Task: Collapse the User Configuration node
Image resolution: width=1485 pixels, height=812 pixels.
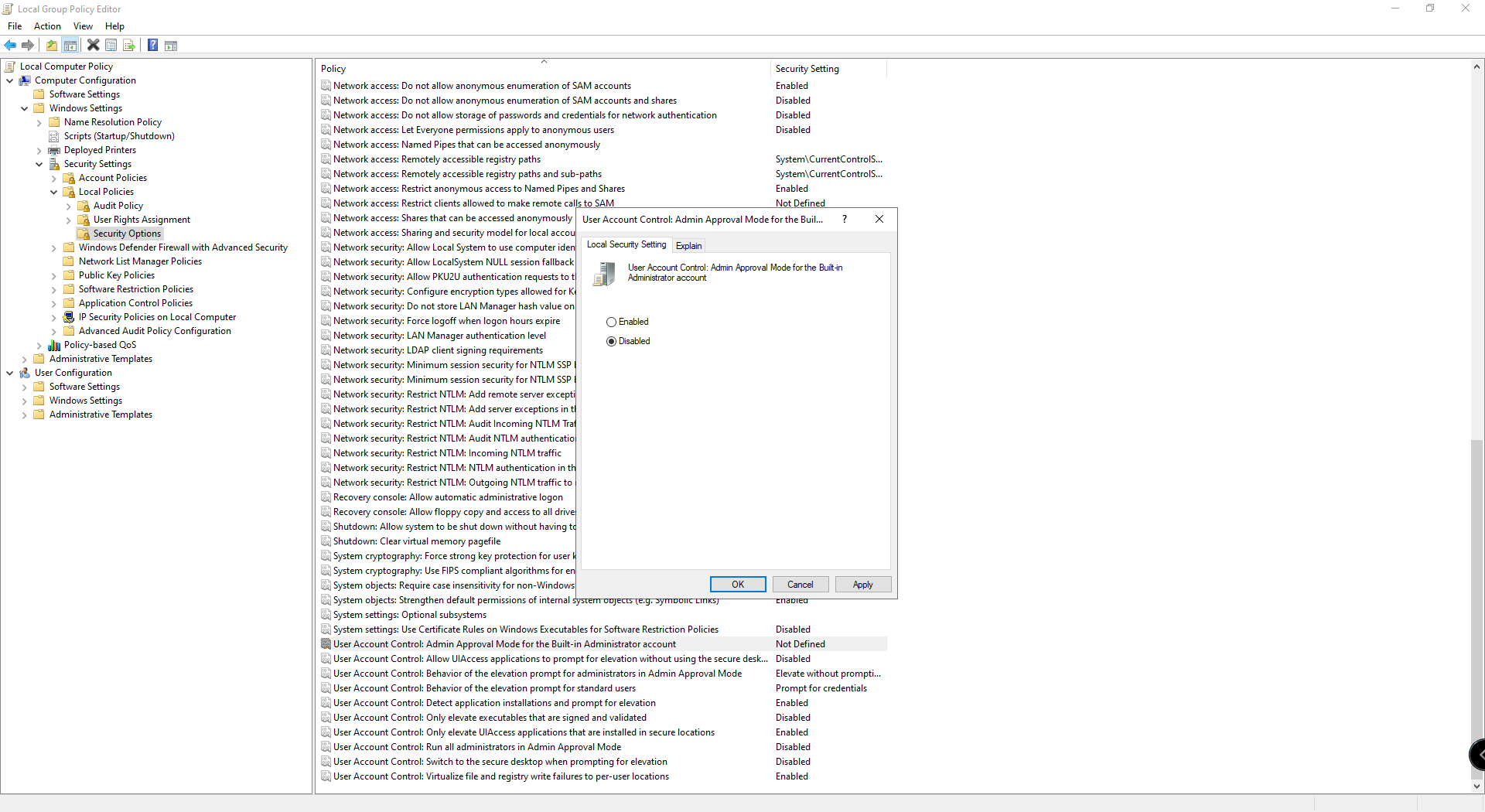Action: (10, 373)
